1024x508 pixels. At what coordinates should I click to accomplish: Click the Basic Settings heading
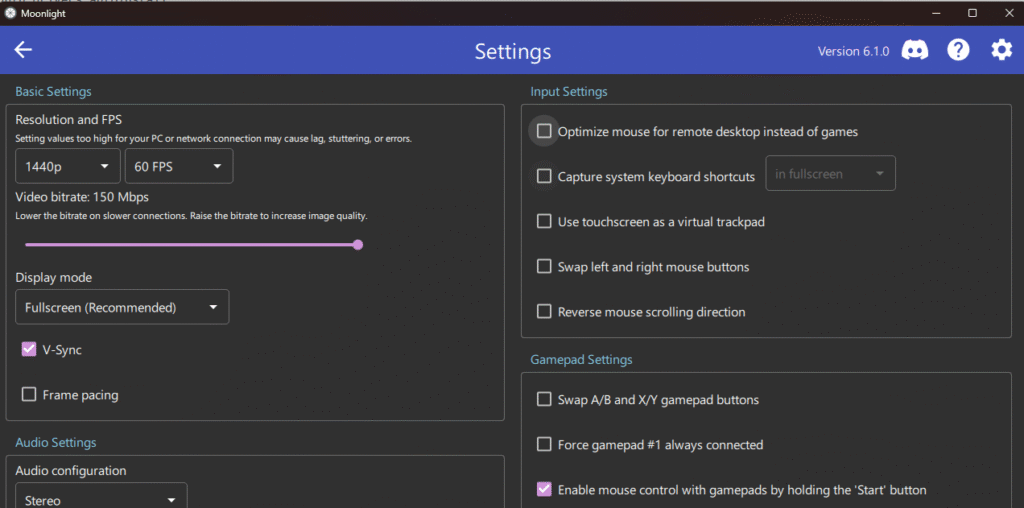[54, 91]
